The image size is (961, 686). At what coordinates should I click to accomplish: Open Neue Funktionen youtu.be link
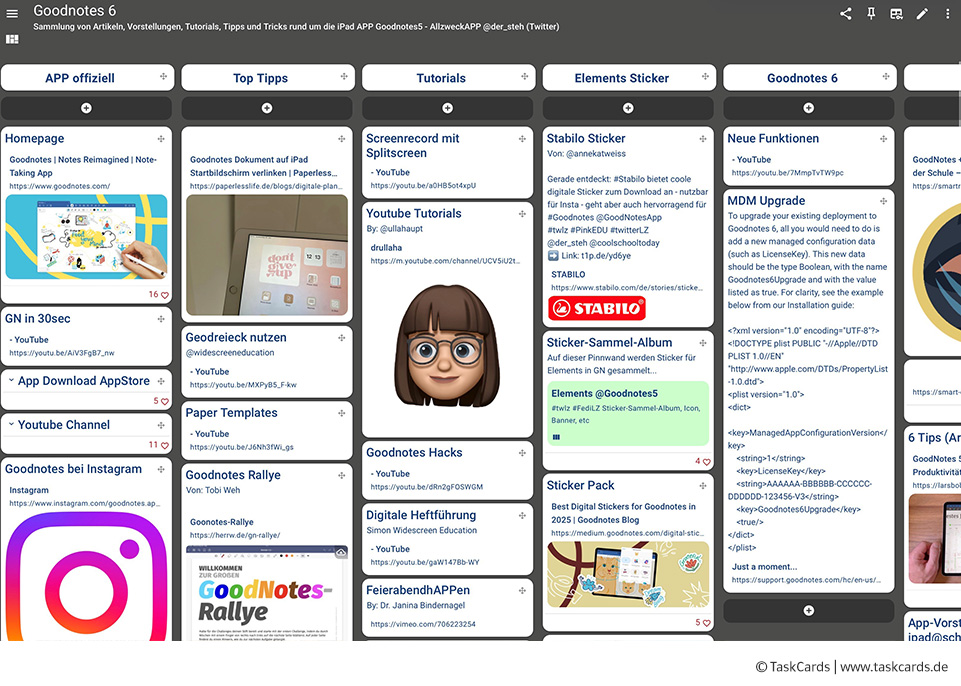[x=788, y=173]
